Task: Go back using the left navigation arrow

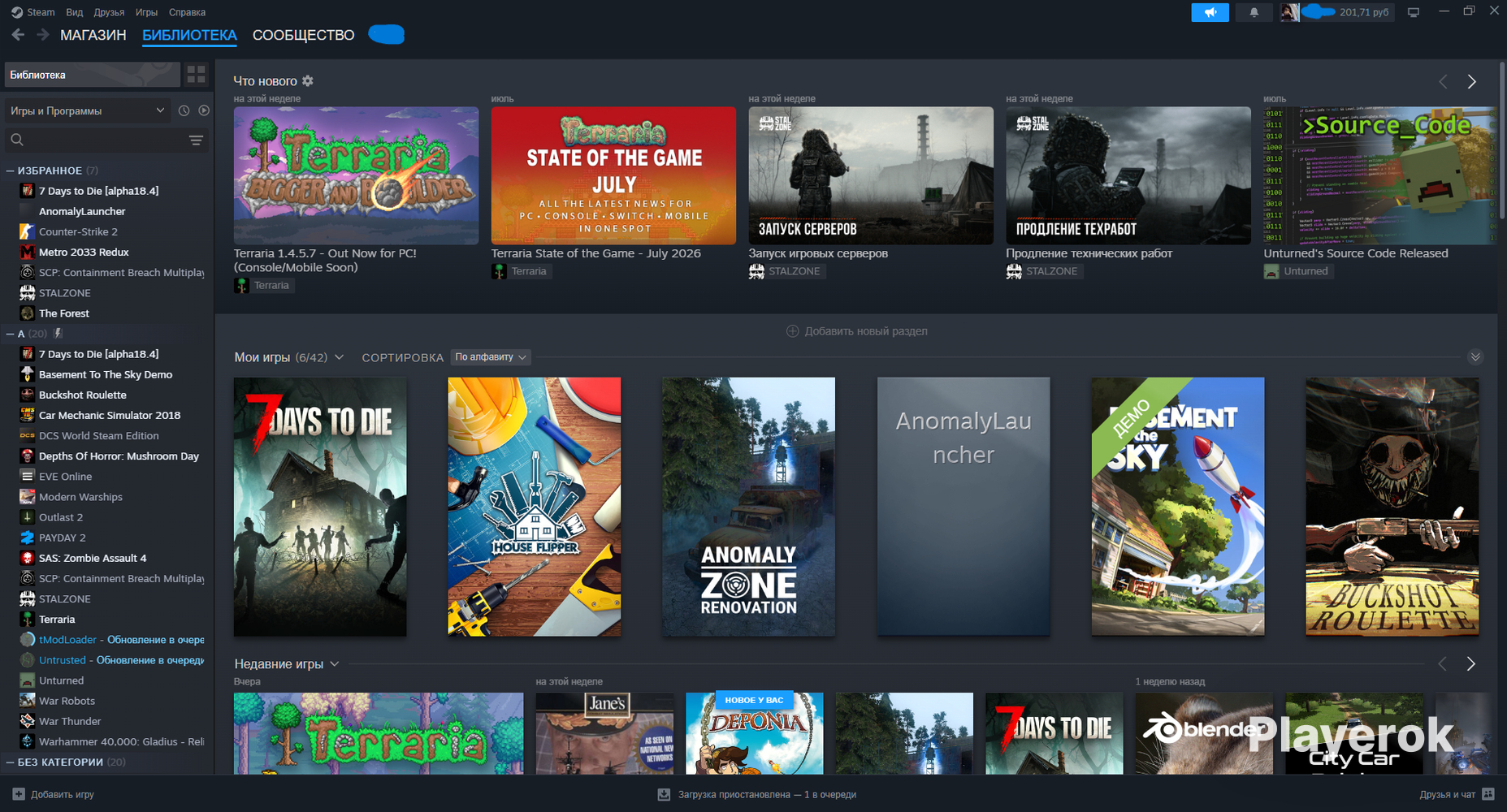Action: click(18, 35)
